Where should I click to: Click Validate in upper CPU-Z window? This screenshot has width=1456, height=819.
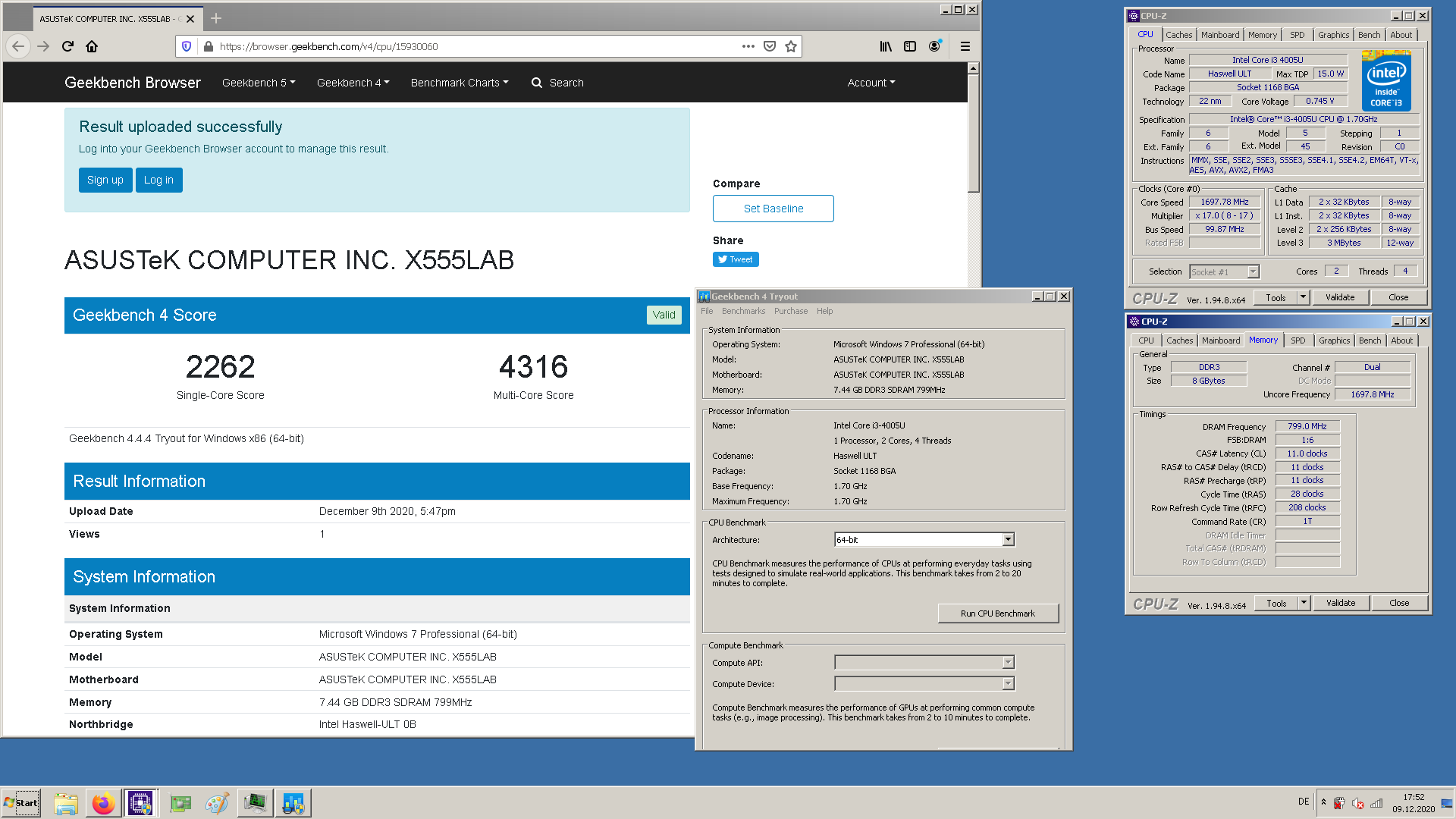pyautogui.click(x=1340, y=297)
